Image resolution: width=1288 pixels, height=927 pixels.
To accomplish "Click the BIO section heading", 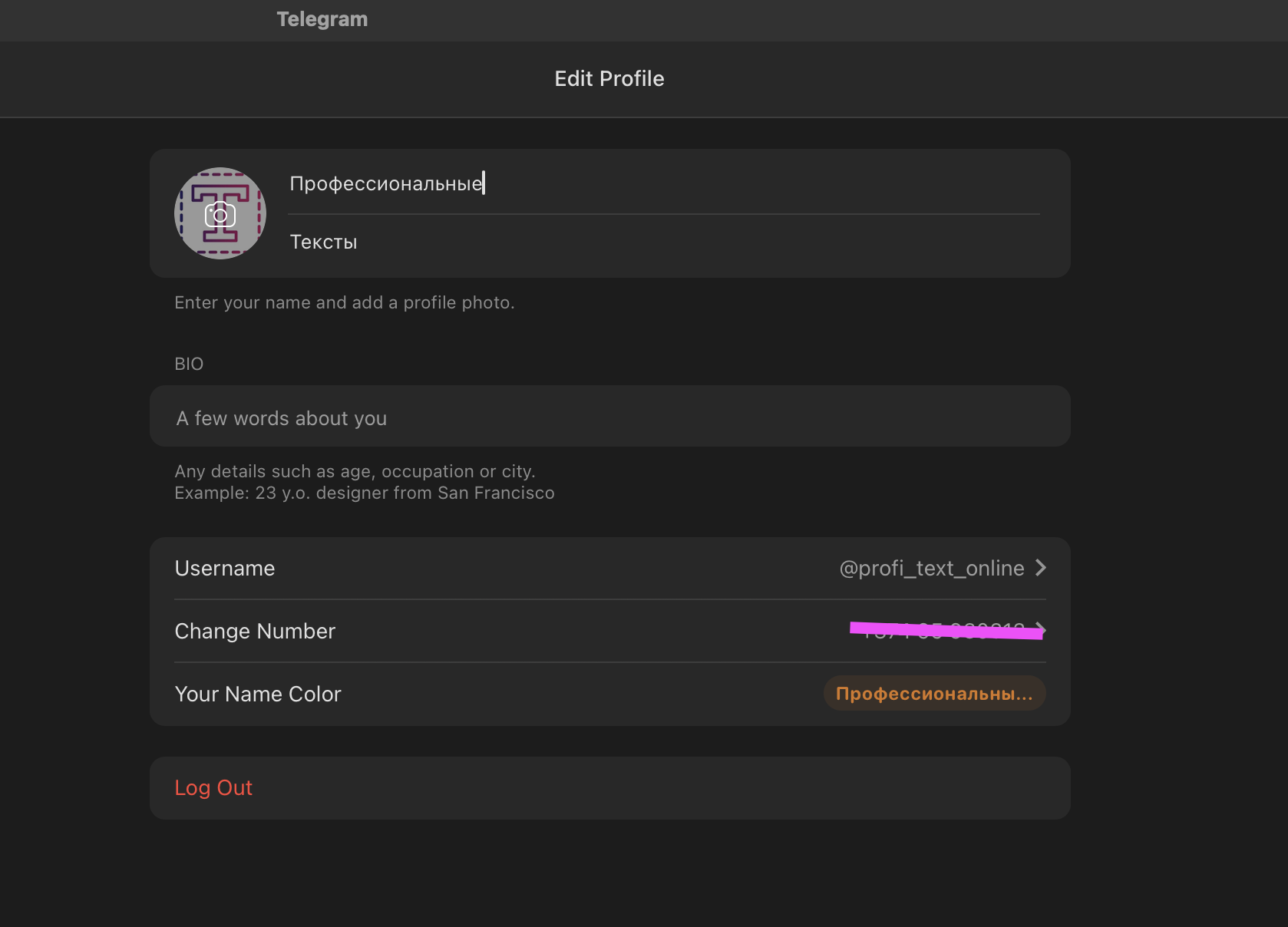I will [x=189, y=364].
